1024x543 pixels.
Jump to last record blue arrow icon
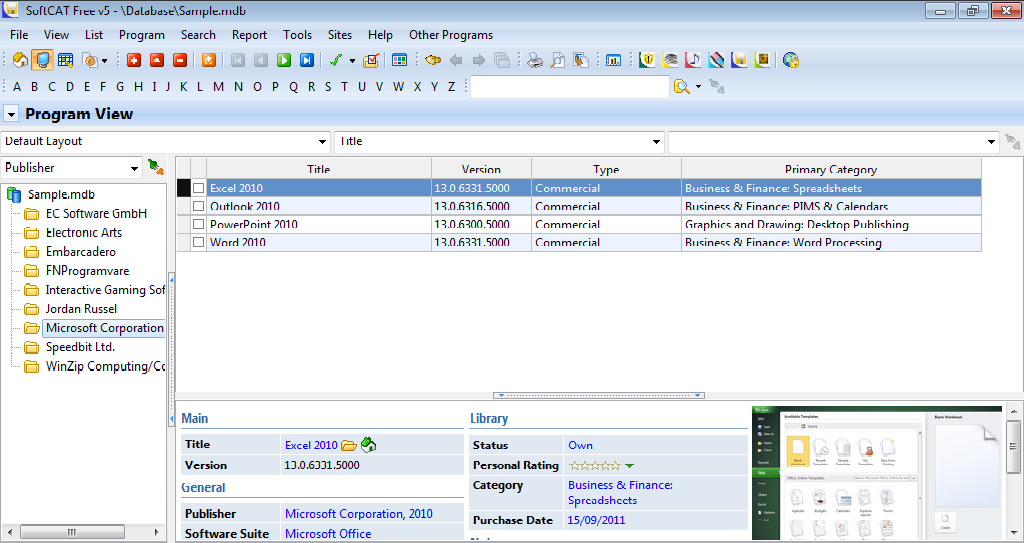tap(306, 60)
